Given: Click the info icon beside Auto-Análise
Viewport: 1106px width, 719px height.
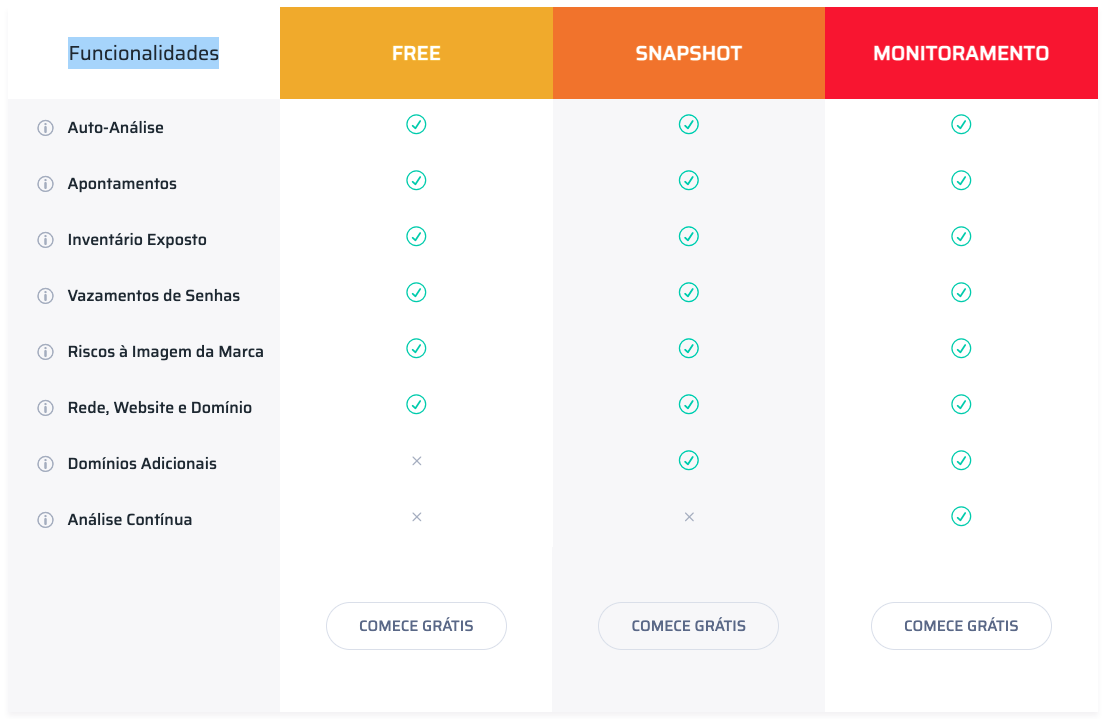Looking at the screenshot, I should pyautogui.click(x=45, y=128).
